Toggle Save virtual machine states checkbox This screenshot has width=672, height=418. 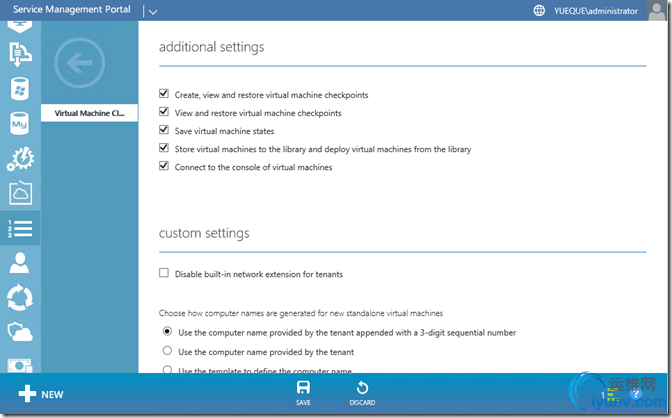(x=164, y=130)
